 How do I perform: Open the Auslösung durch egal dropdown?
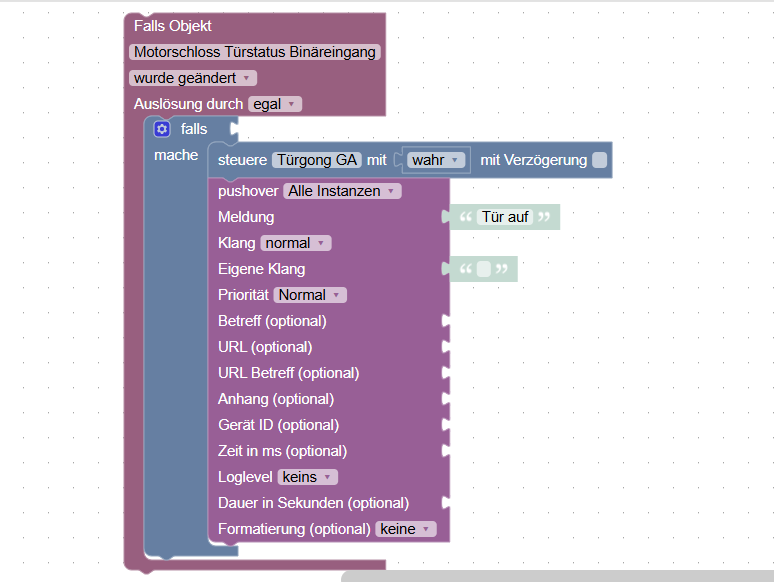point(275,104)
